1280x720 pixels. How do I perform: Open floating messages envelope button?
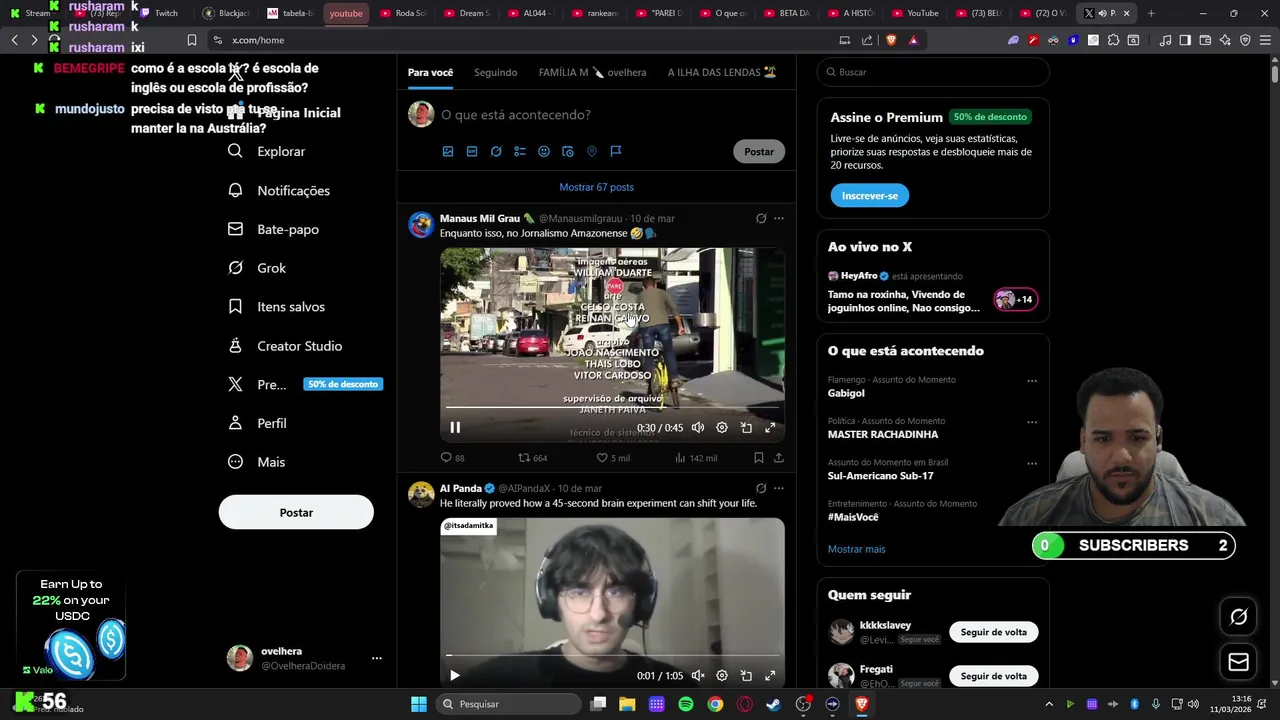pos(1238,662)
